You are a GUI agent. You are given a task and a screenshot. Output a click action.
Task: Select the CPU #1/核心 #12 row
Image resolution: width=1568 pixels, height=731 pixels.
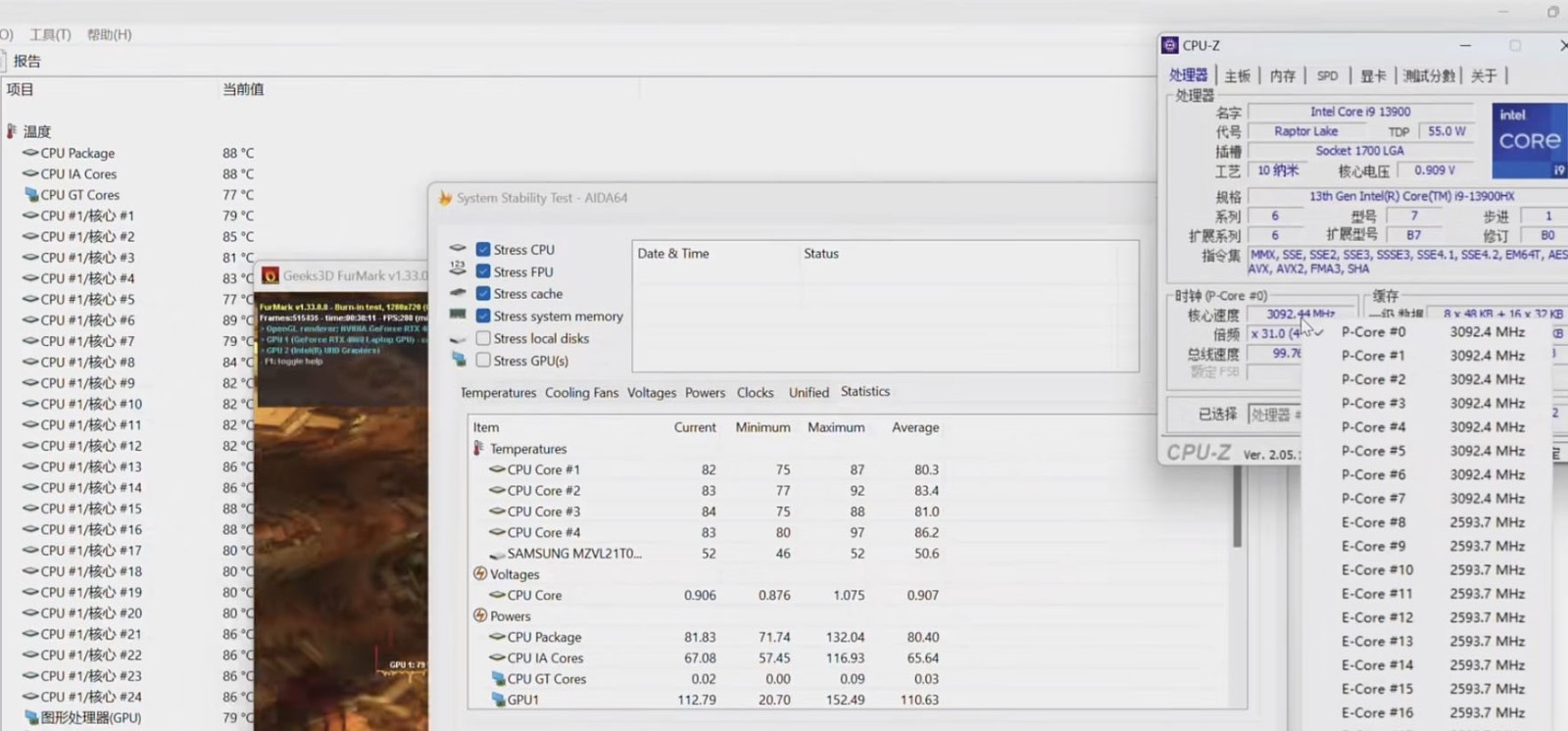pyautogui.click(x=137, y=446)
